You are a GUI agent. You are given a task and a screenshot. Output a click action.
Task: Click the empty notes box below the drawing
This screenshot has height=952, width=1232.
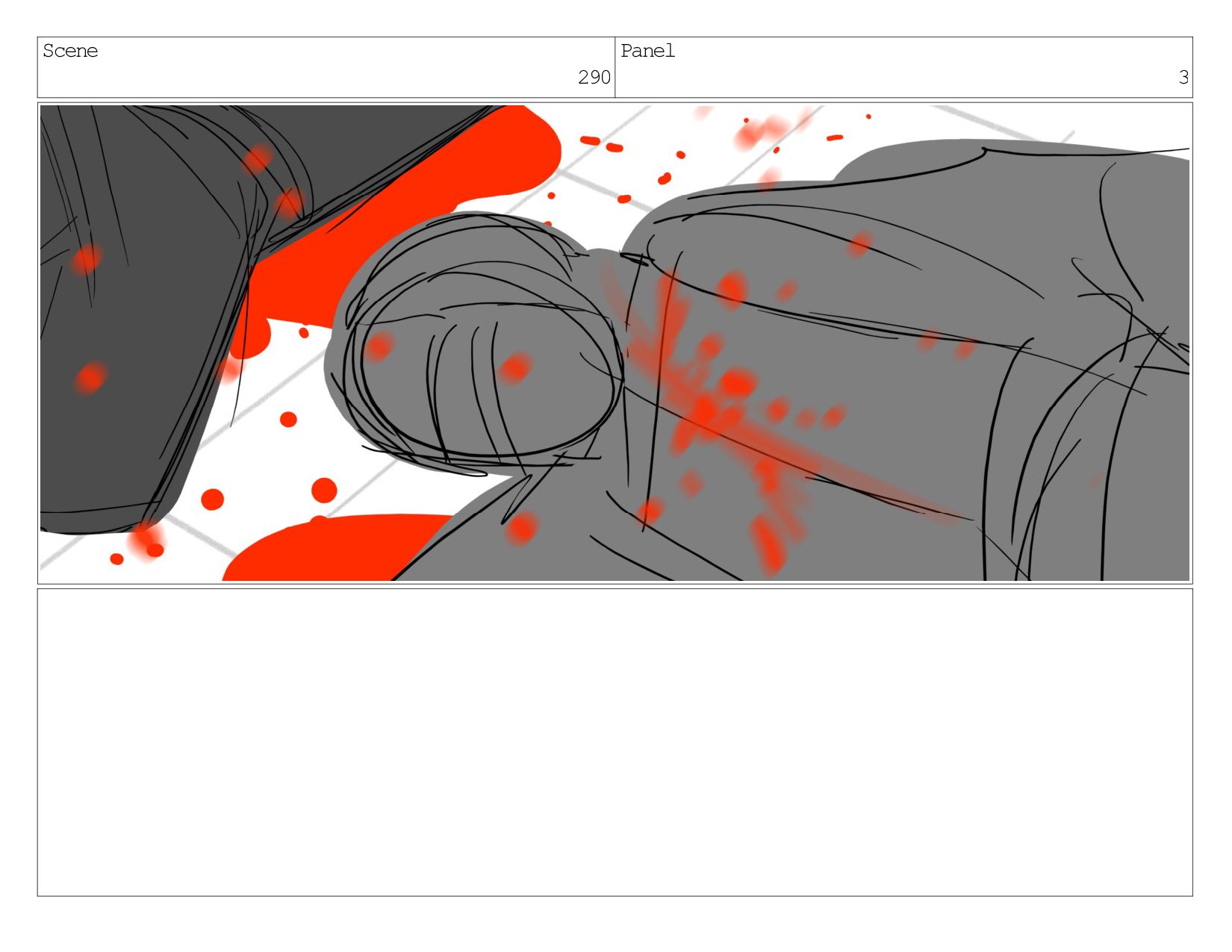tap(615, 742)
